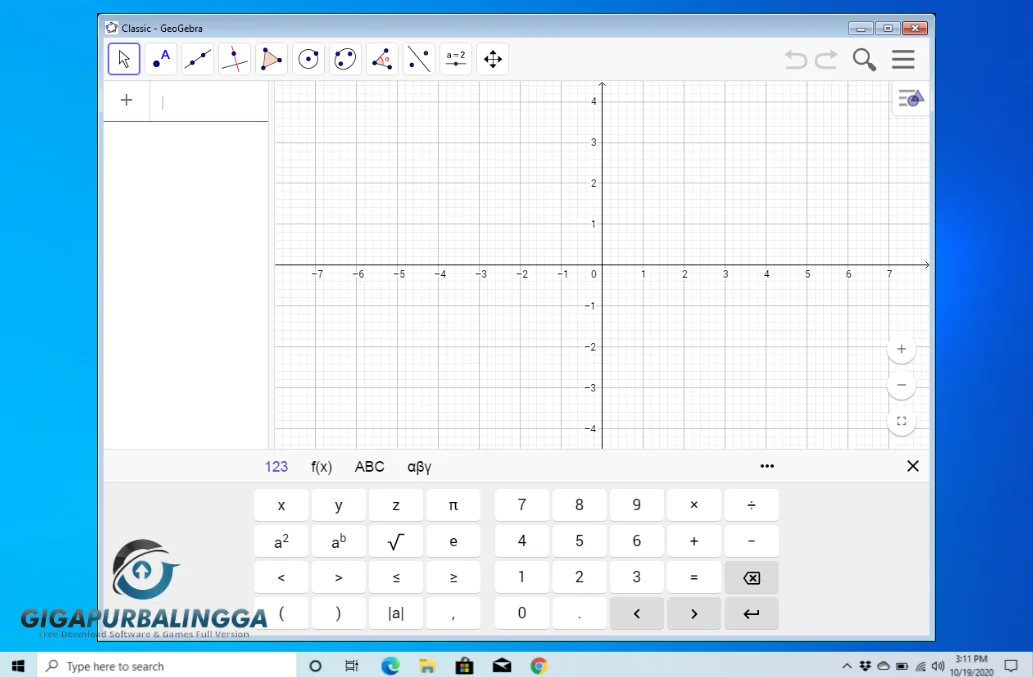Image resolution: width=1033 pixels, height=677 pixels.
Task: Tap the 0 key
Action: click(522, 614)
